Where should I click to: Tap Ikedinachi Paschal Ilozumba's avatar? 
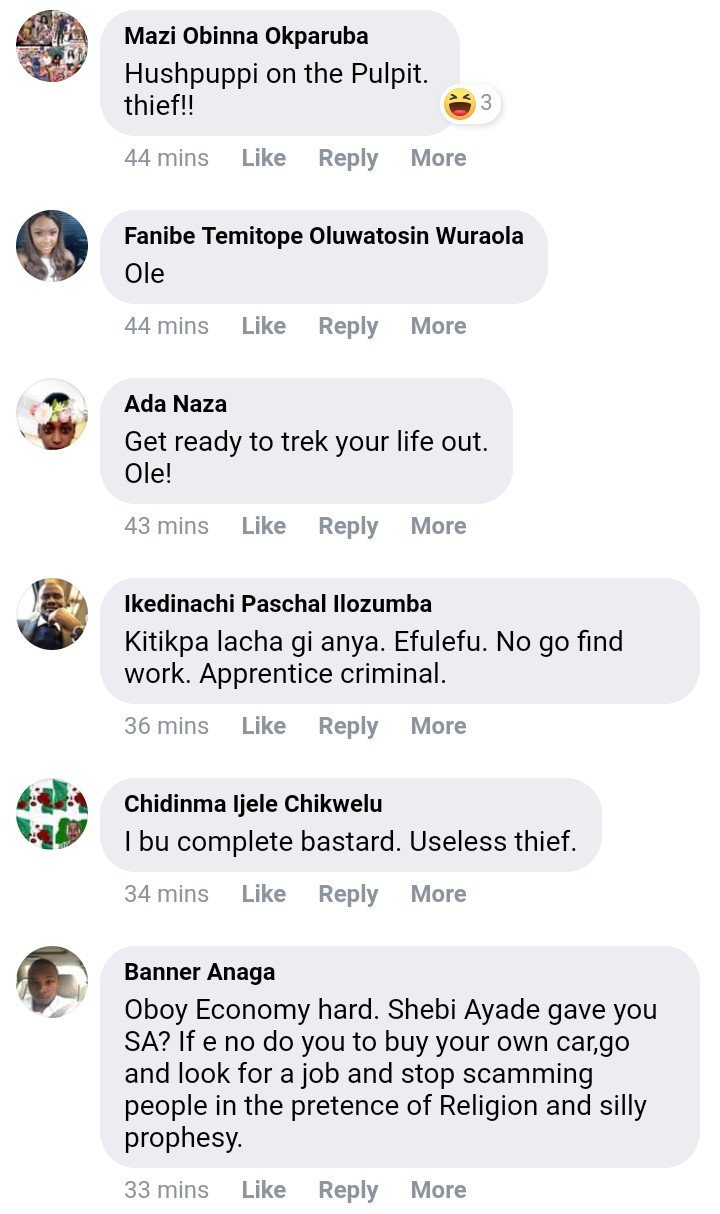click(x=52, y=614)
